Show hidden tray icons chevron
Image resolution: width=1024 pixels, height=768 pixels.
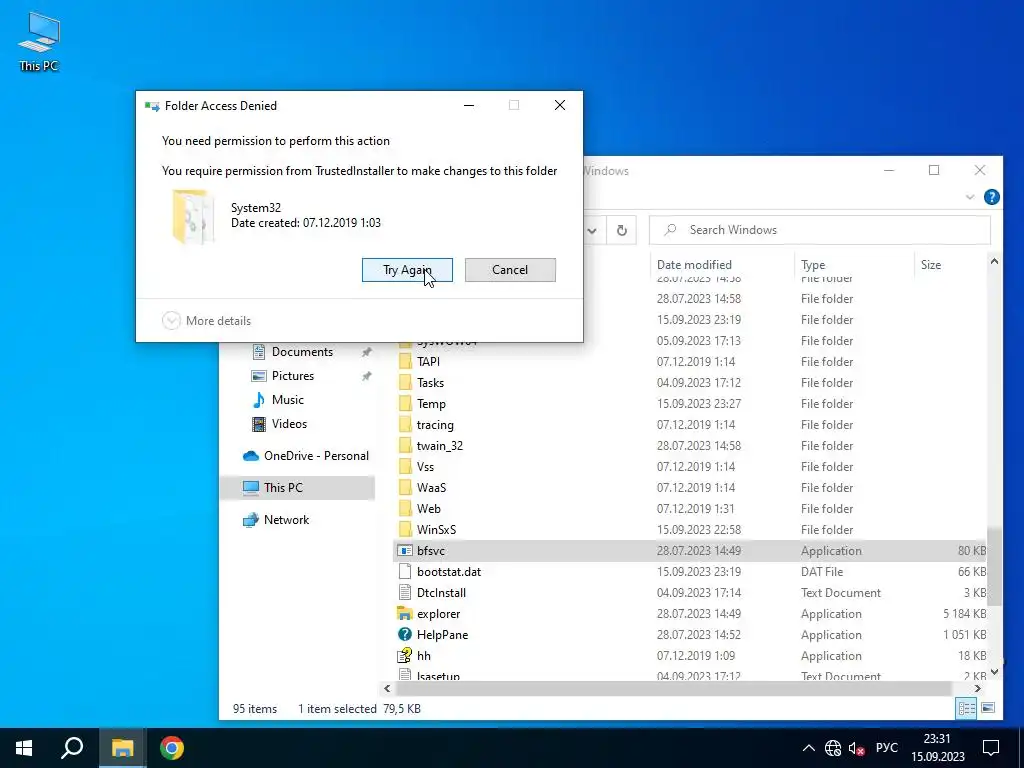point(808,748)
